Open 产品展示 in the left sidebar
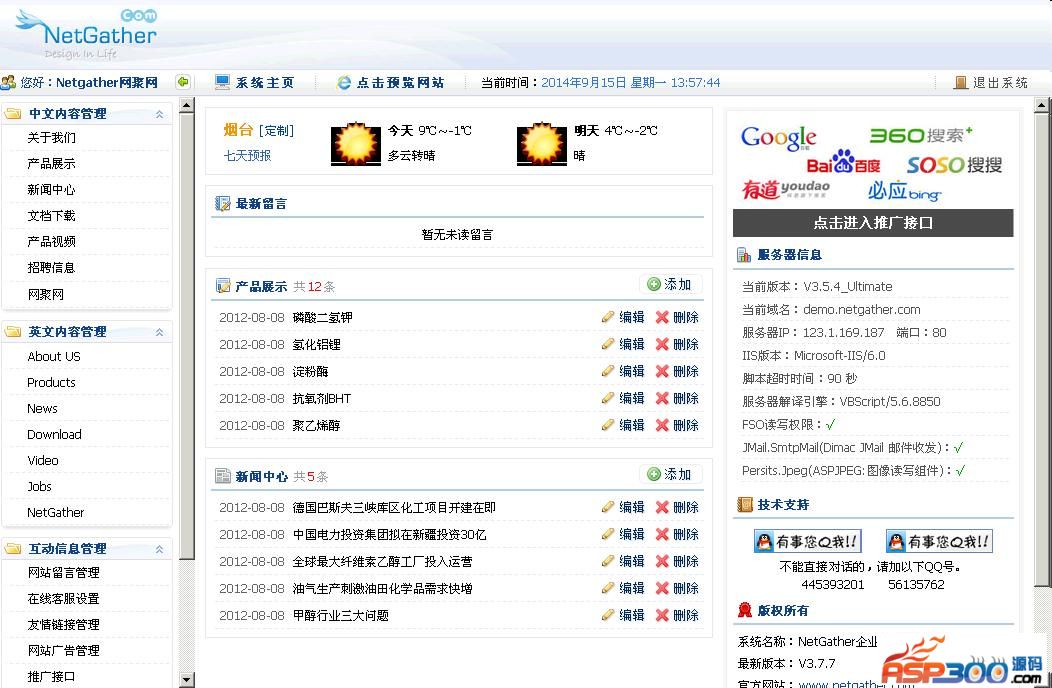Image resolution: width=1052 pixels, height=688 pixels. coord(52,164)
